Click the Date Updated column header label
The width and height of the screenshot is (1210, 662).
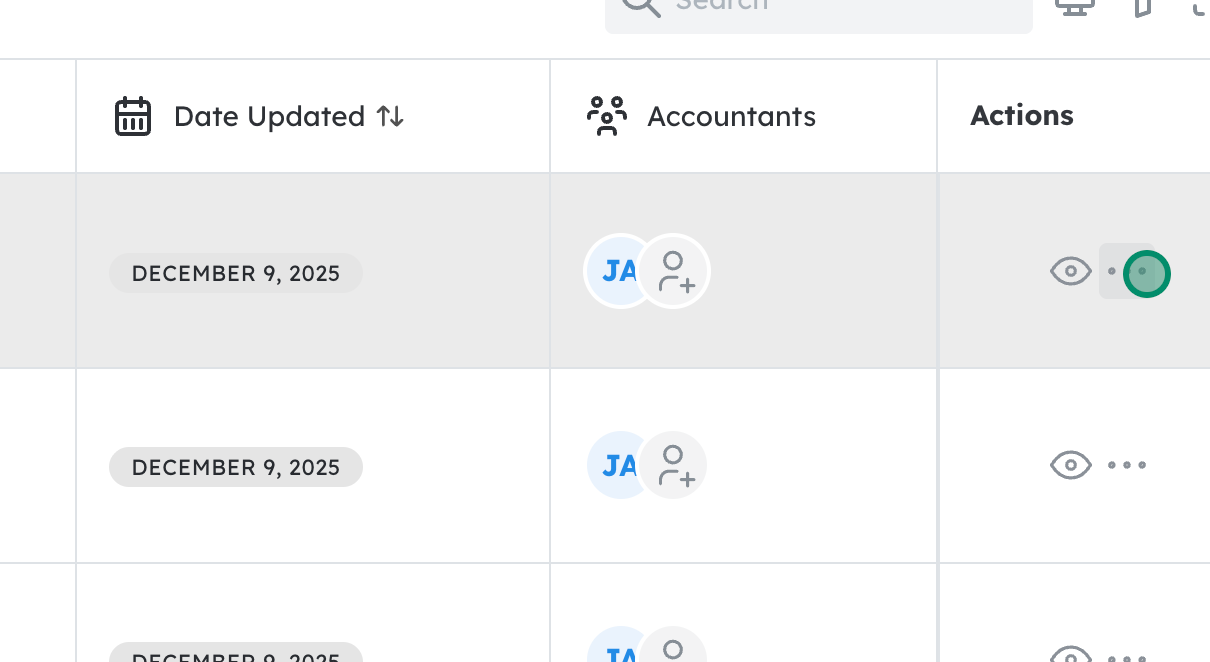click(269, 117)
